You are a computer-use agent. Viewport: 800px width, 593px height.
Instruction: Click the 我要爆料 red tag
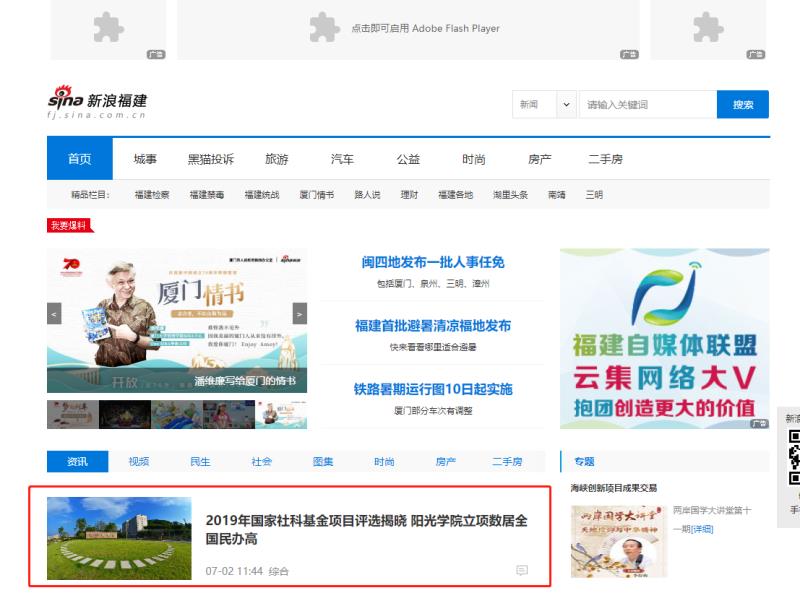pyautogui.click(x=70, y=226)
